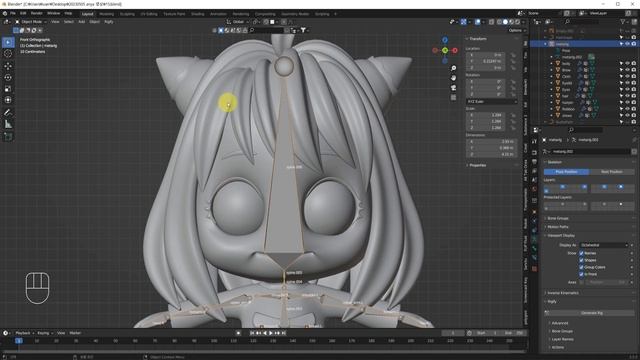Toggle visibility of the selected collection
Viewport: 640px width, 360px height.
pos(627,44)
